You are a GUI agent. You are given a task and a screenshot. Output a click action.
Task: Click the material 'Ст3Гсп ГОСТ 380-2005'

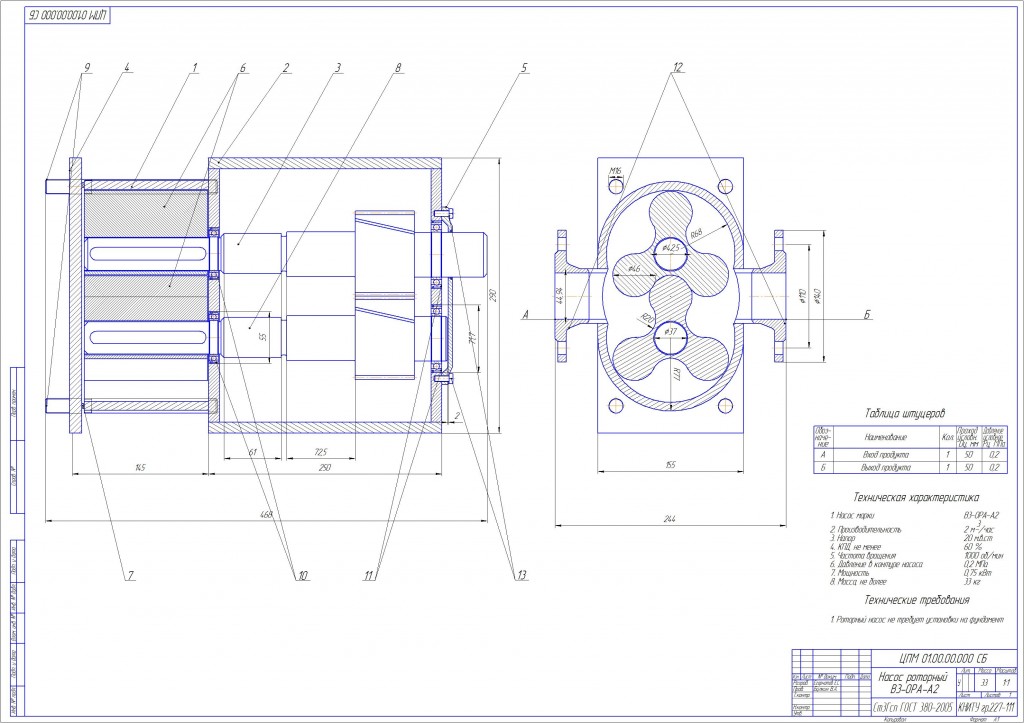913,707
